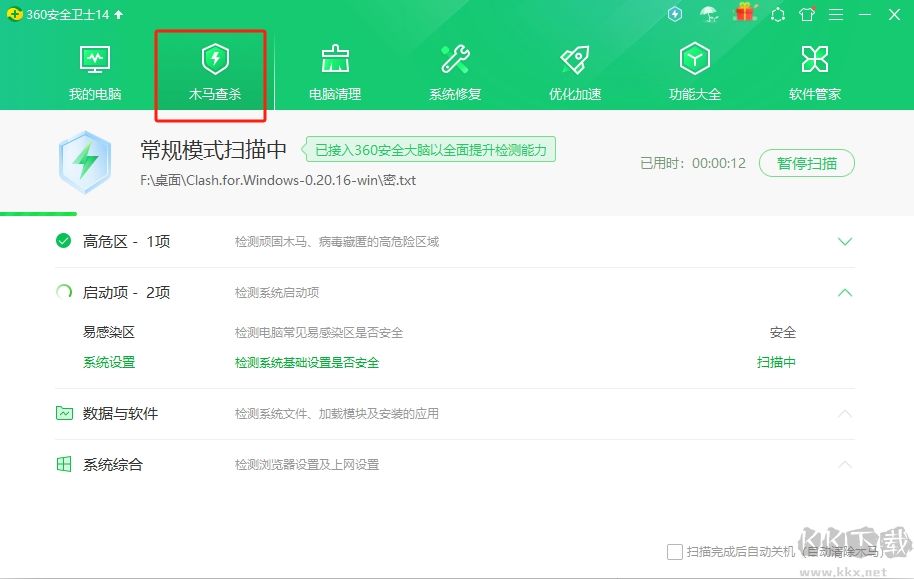Click 检测电脑常见易感染区是否安全 description
The height and width of the screenshot is (579, 914).
[x=319, y=333]
